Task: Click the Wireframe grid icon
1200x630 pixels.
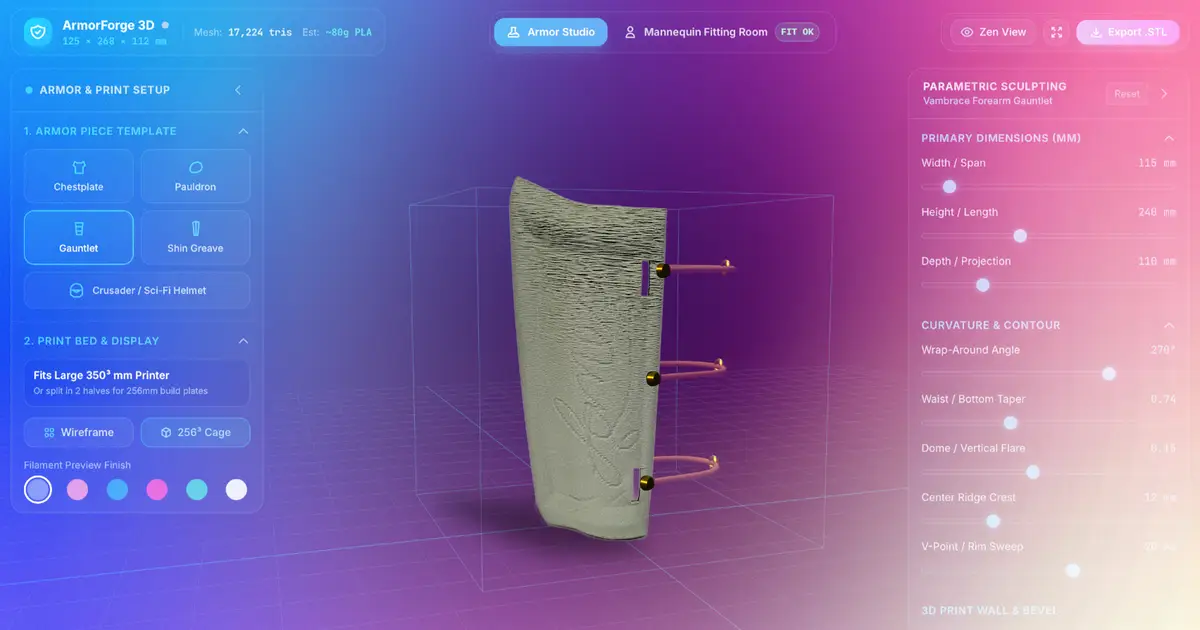Action: point(49,432)
